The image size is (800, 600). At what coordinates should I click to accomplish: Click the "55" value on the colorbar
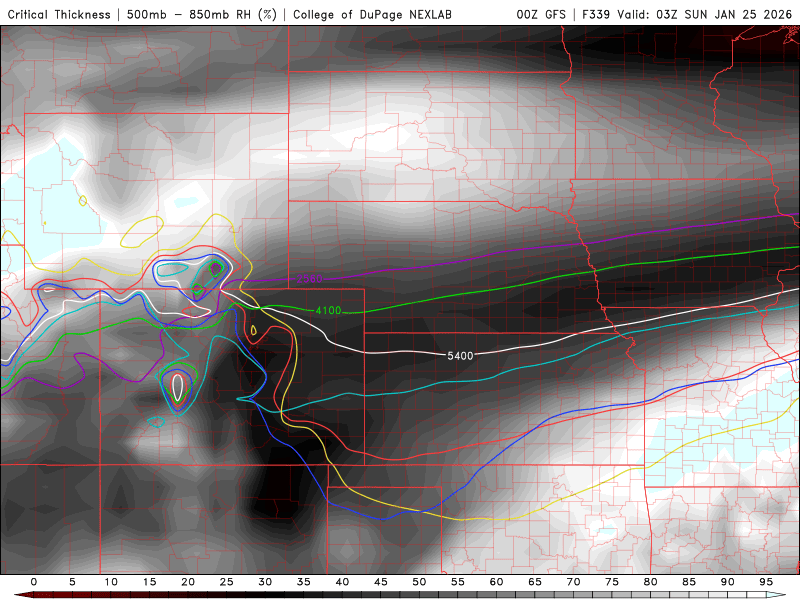[458, 582]
